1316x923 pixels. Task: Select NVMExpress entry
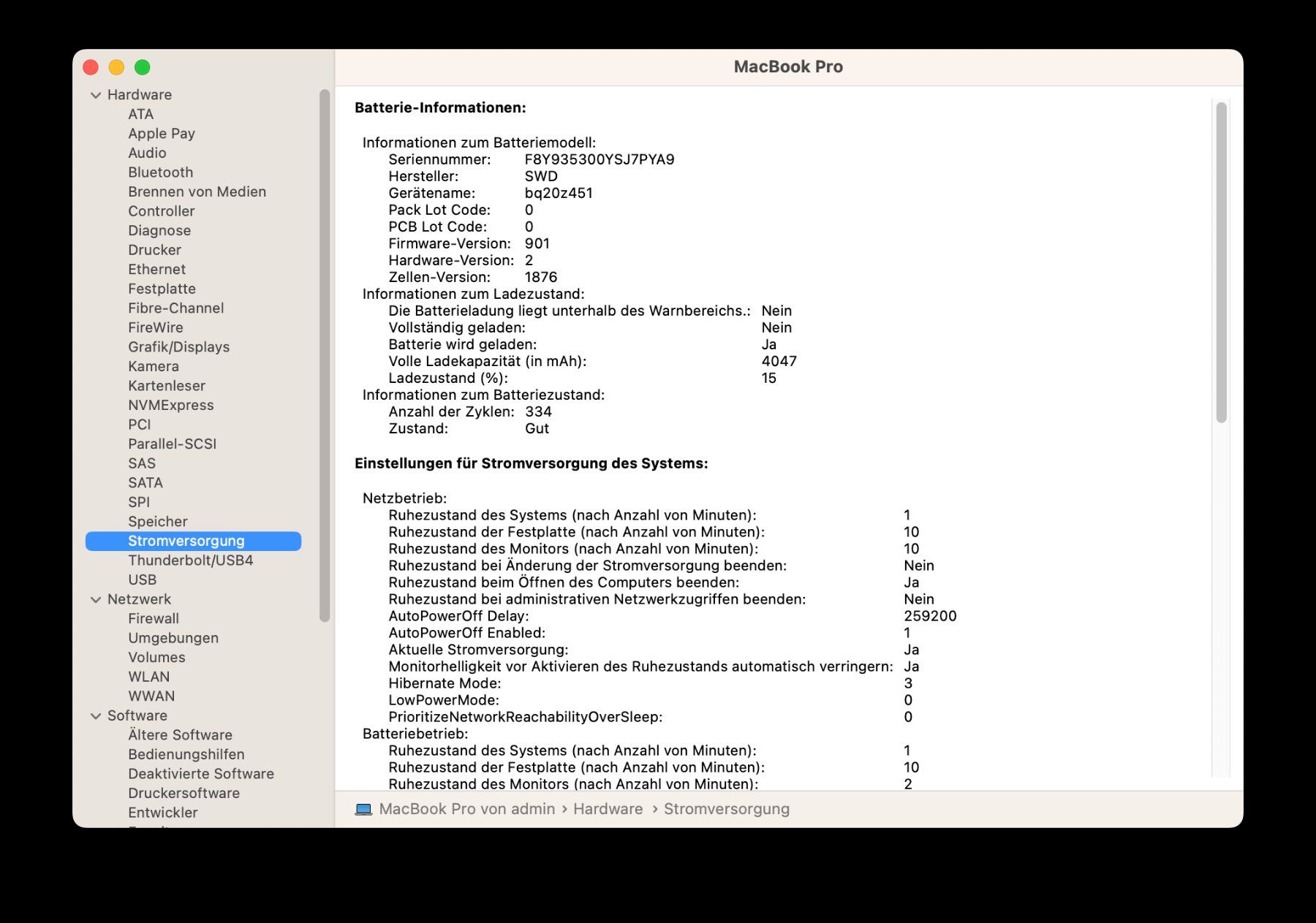[x=171, y=405]
